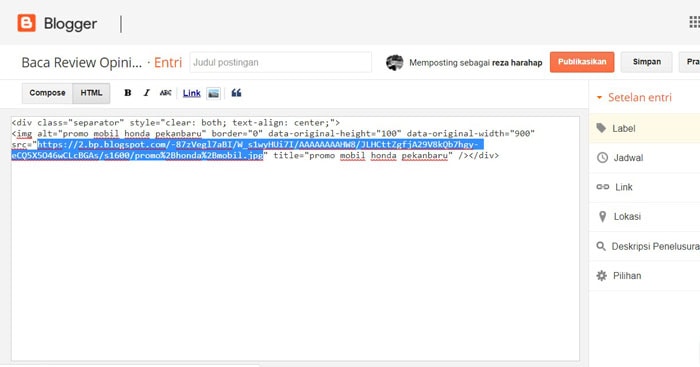The image size is (700, 367).
Task: Open the Deskripsi Penelusuran settings
Action: coord(645,246)
